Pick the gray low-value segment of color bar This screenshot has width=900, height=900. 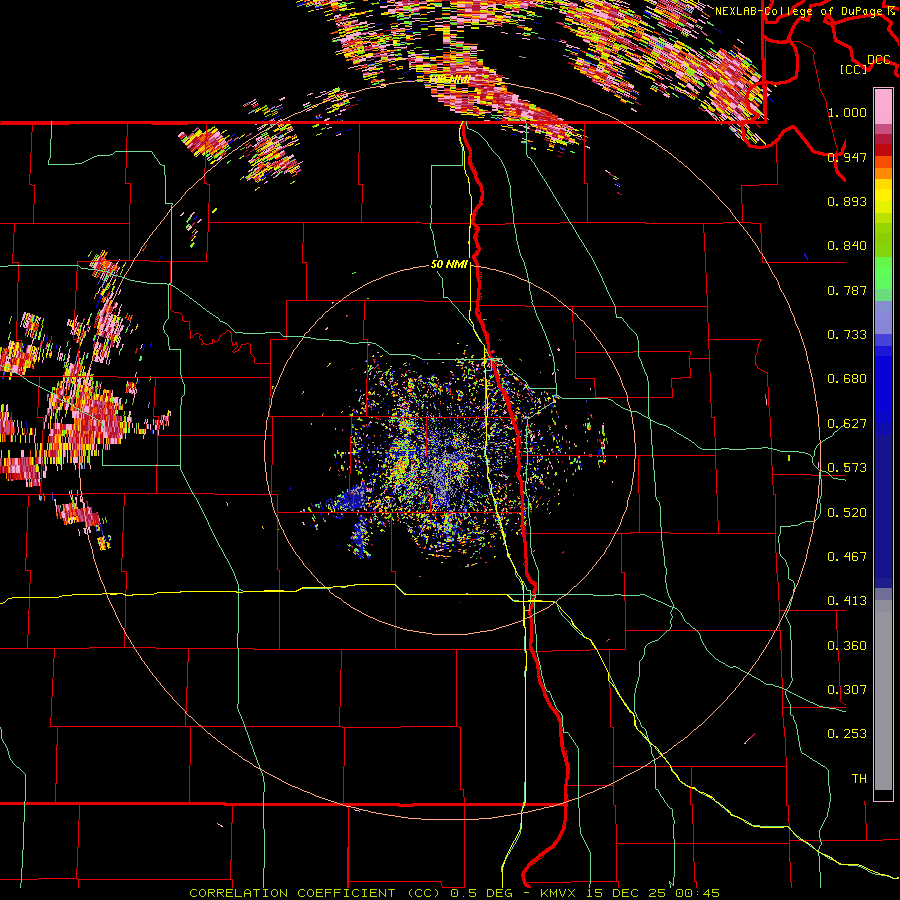pos(883,695)
